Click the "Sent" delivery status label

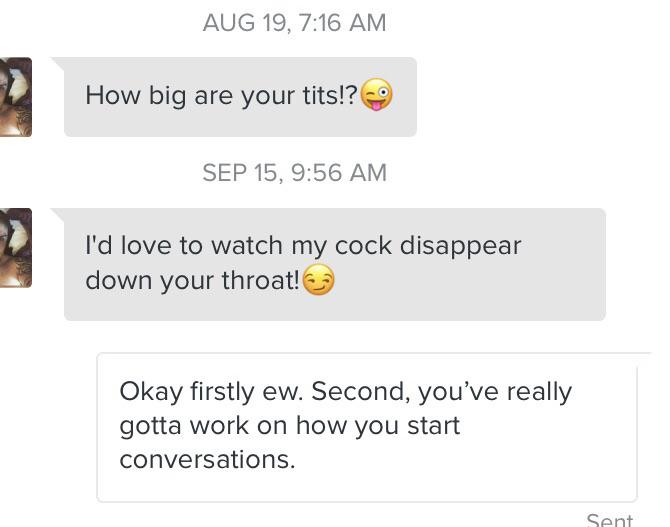click(x=610, y=520)
